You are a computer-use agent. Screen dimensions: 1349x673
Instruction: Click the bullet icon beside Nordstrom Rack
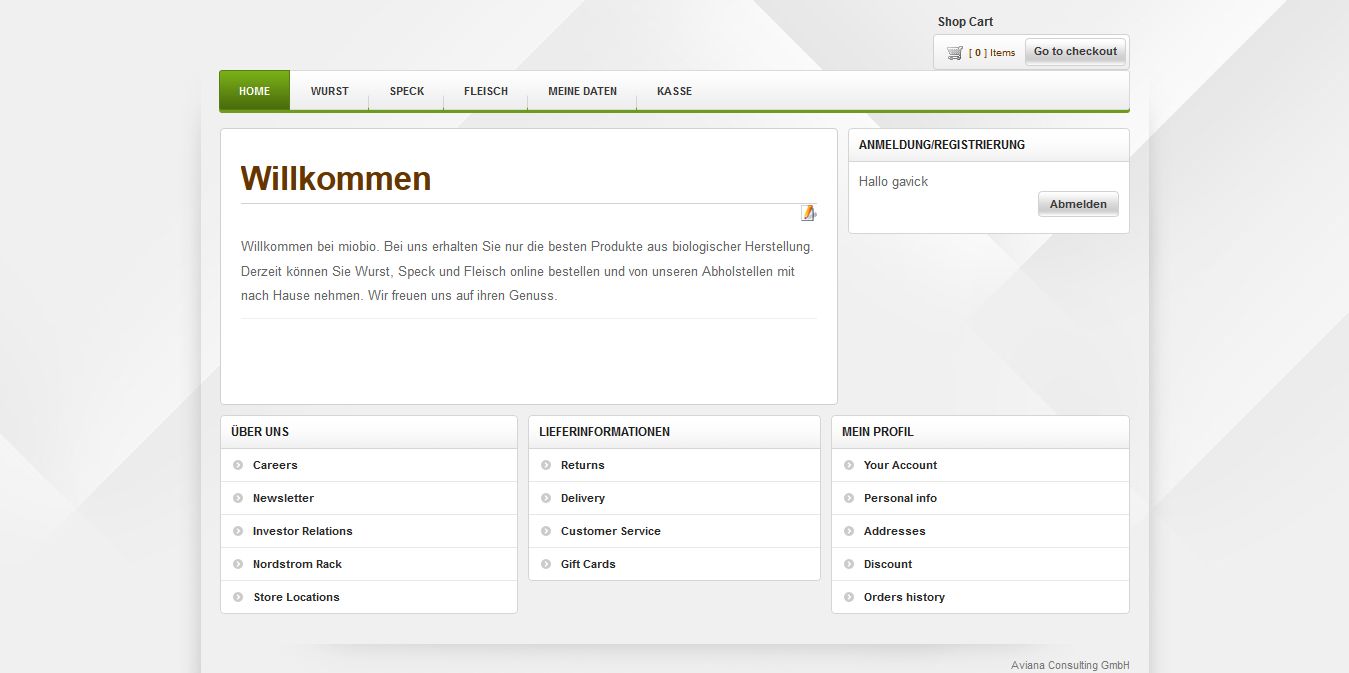click(238, 564)
